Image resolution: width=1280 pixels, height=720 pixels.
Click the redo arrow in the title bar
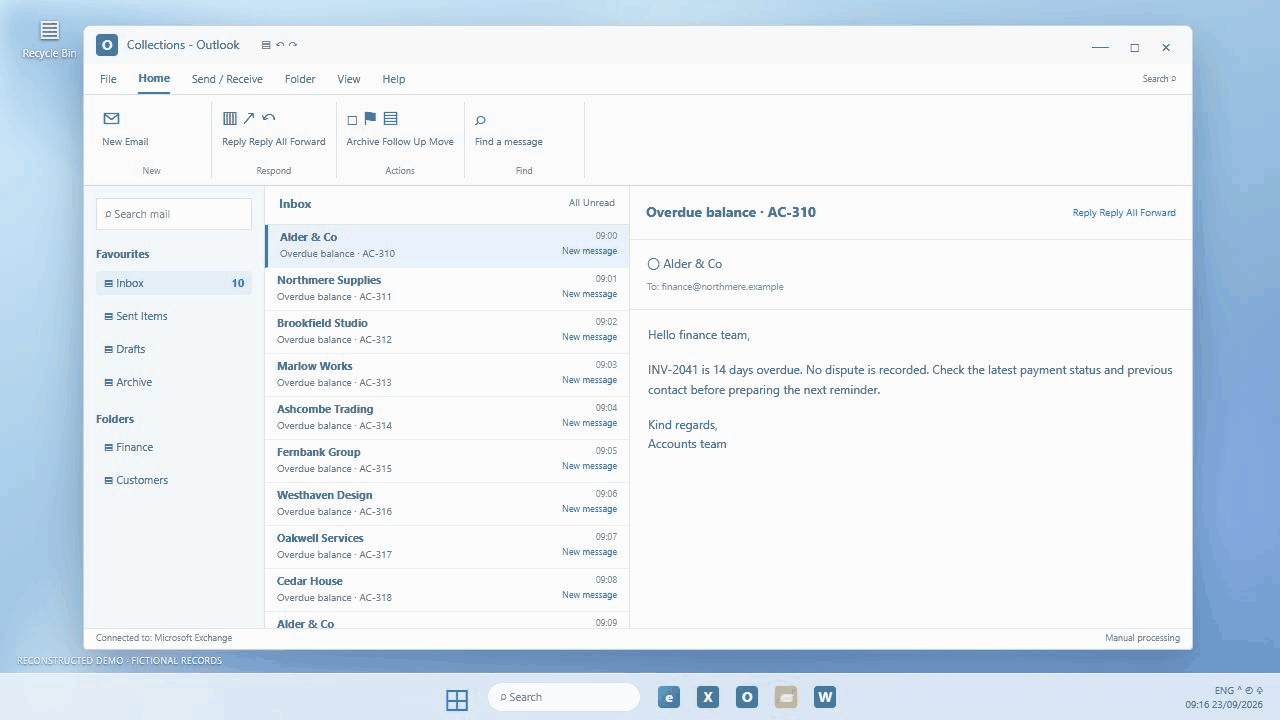pyautogui.click(x=293, y=45)
